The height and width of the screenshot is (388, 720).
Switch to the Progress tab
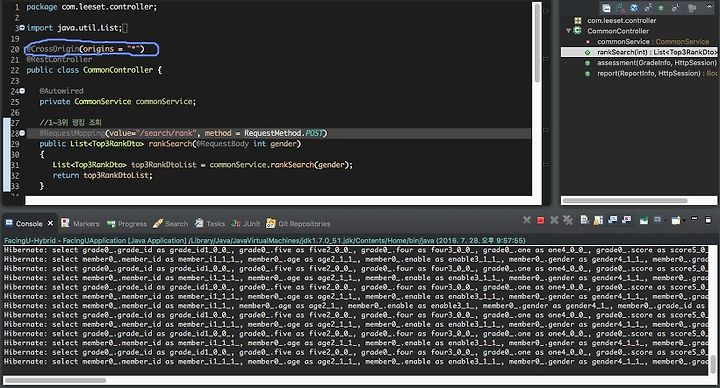[127, 224]
